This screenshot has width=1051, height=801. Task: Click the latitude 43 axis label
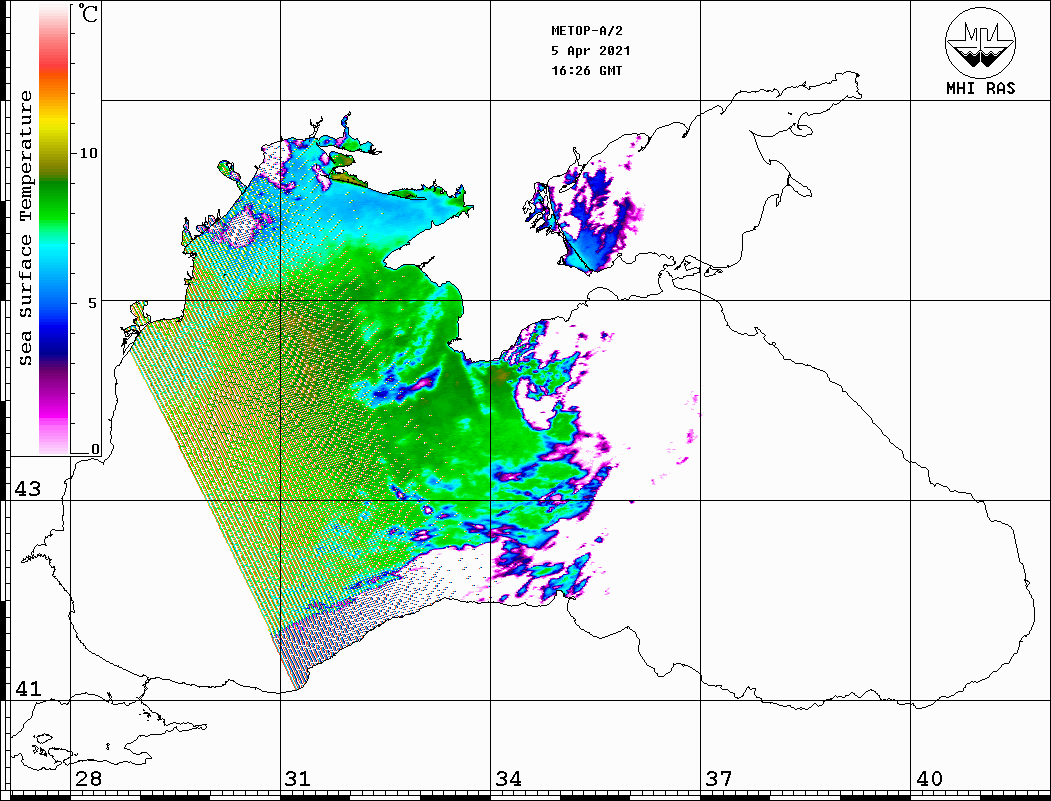(x=26, y=489)
